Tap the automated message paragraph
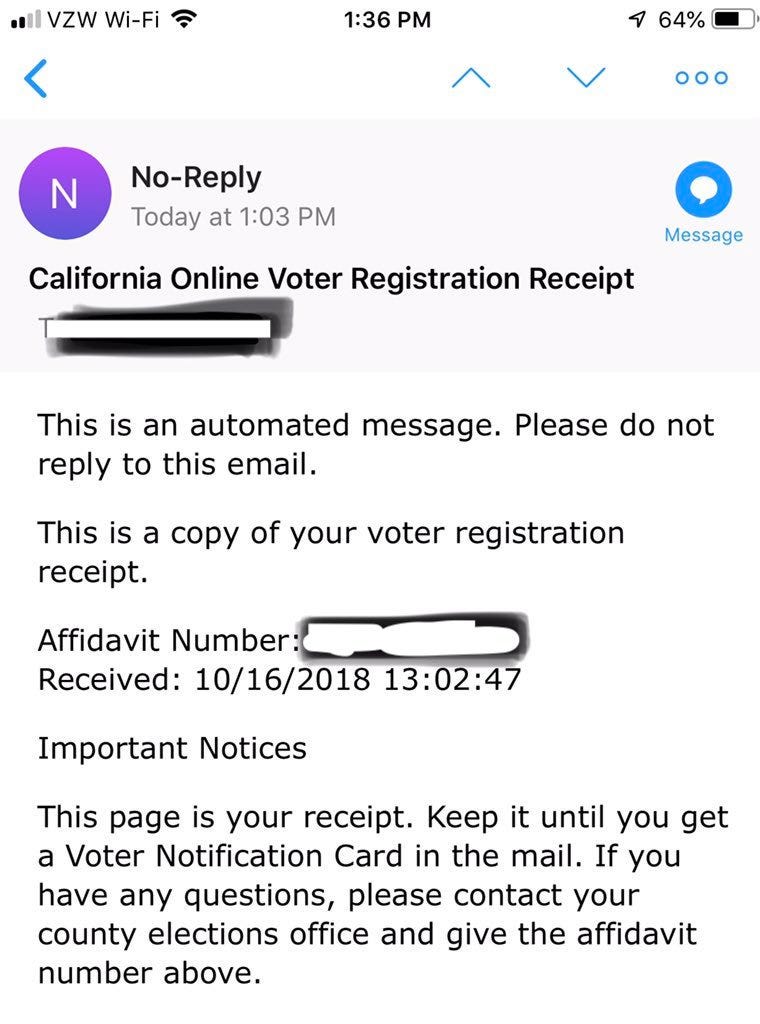 tap(375, 445)
